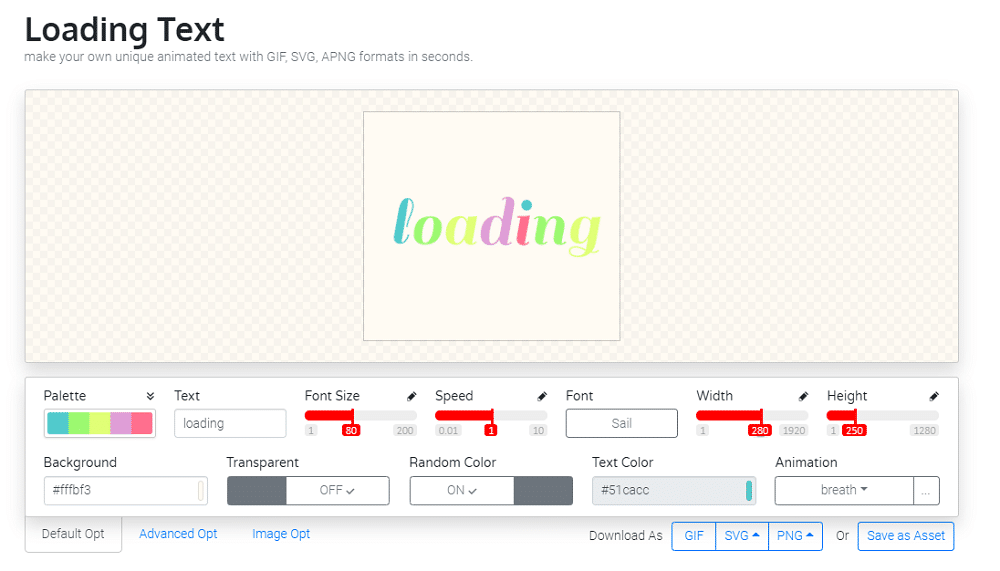Image resolution: width=1000 pixels, height=571 pixels.
Task: Click the edit pencil icon beside Font Size
Action: (411, 397)
